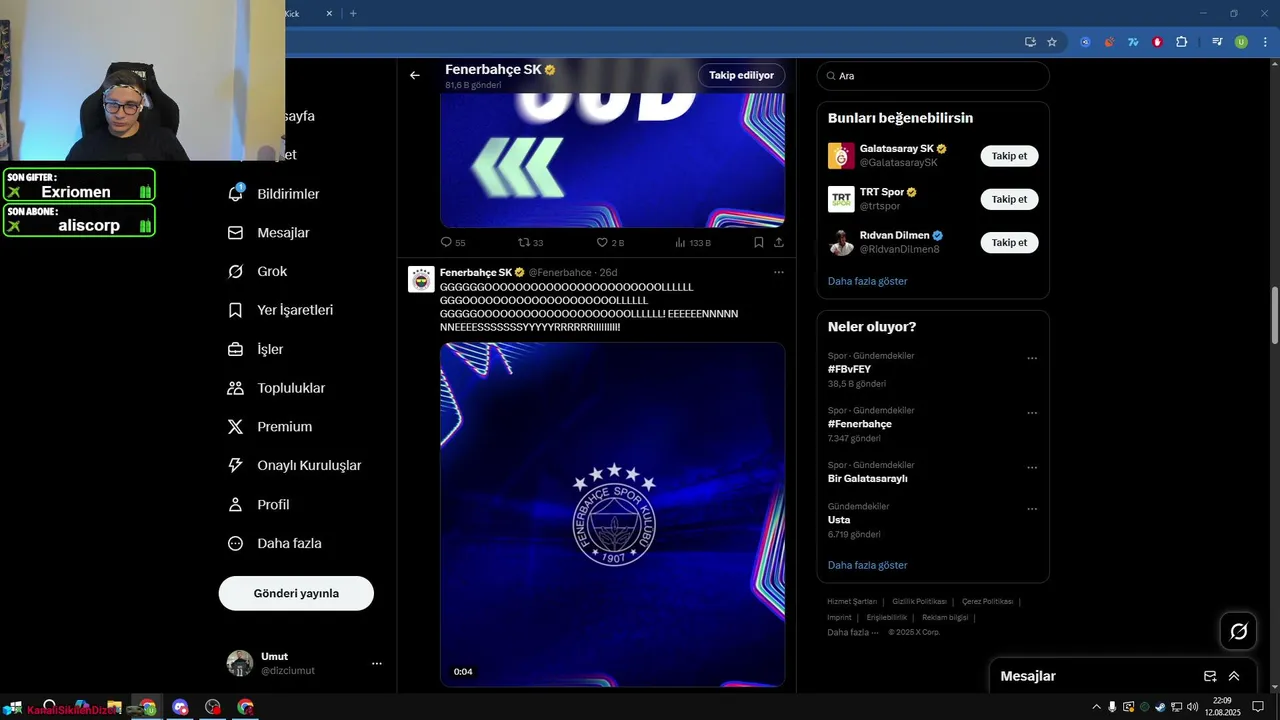This screenshot has height=720, width=1280.
Task: Open TRT Spor profile logo
Action: (841, 199)
